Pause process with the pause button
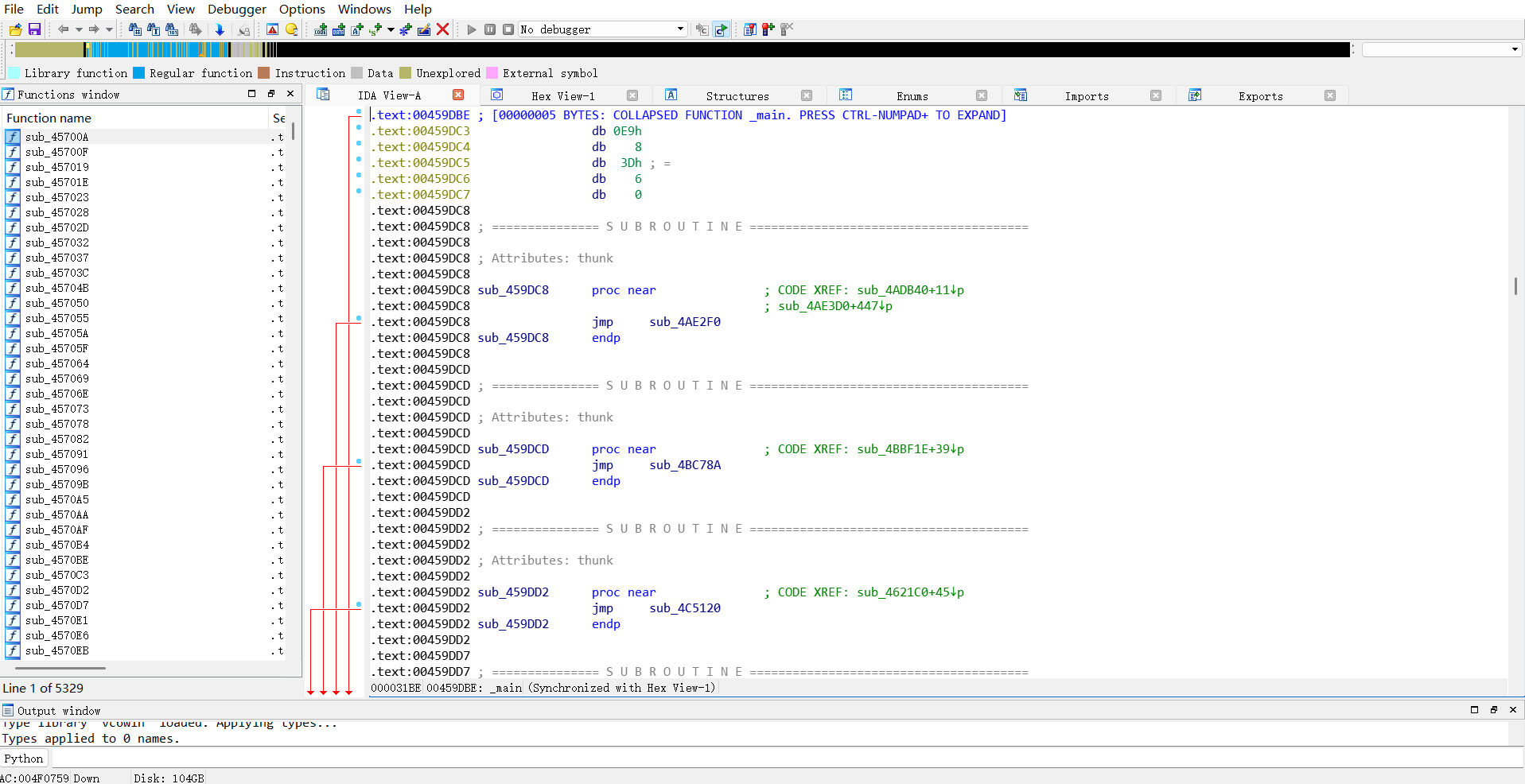 click(490, 29)
